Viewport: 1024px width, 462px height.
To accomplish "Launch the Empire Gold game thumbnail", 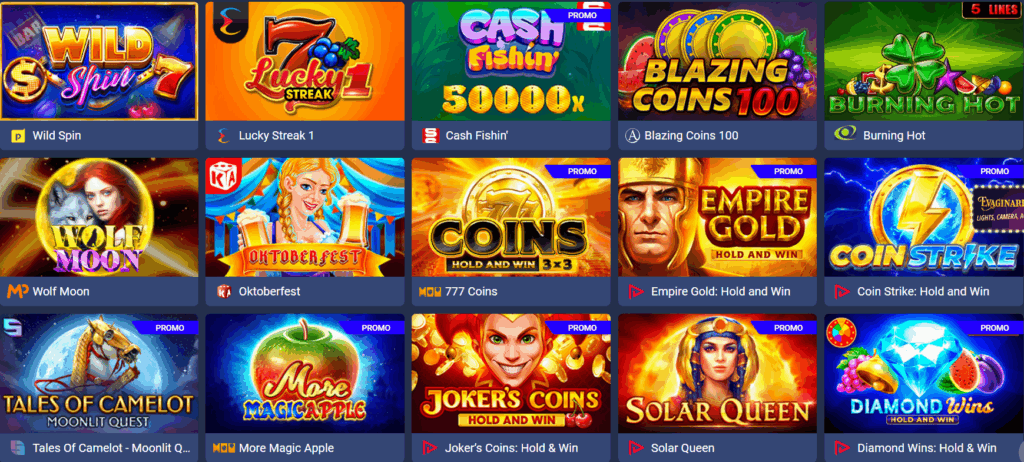I will 717,218.
